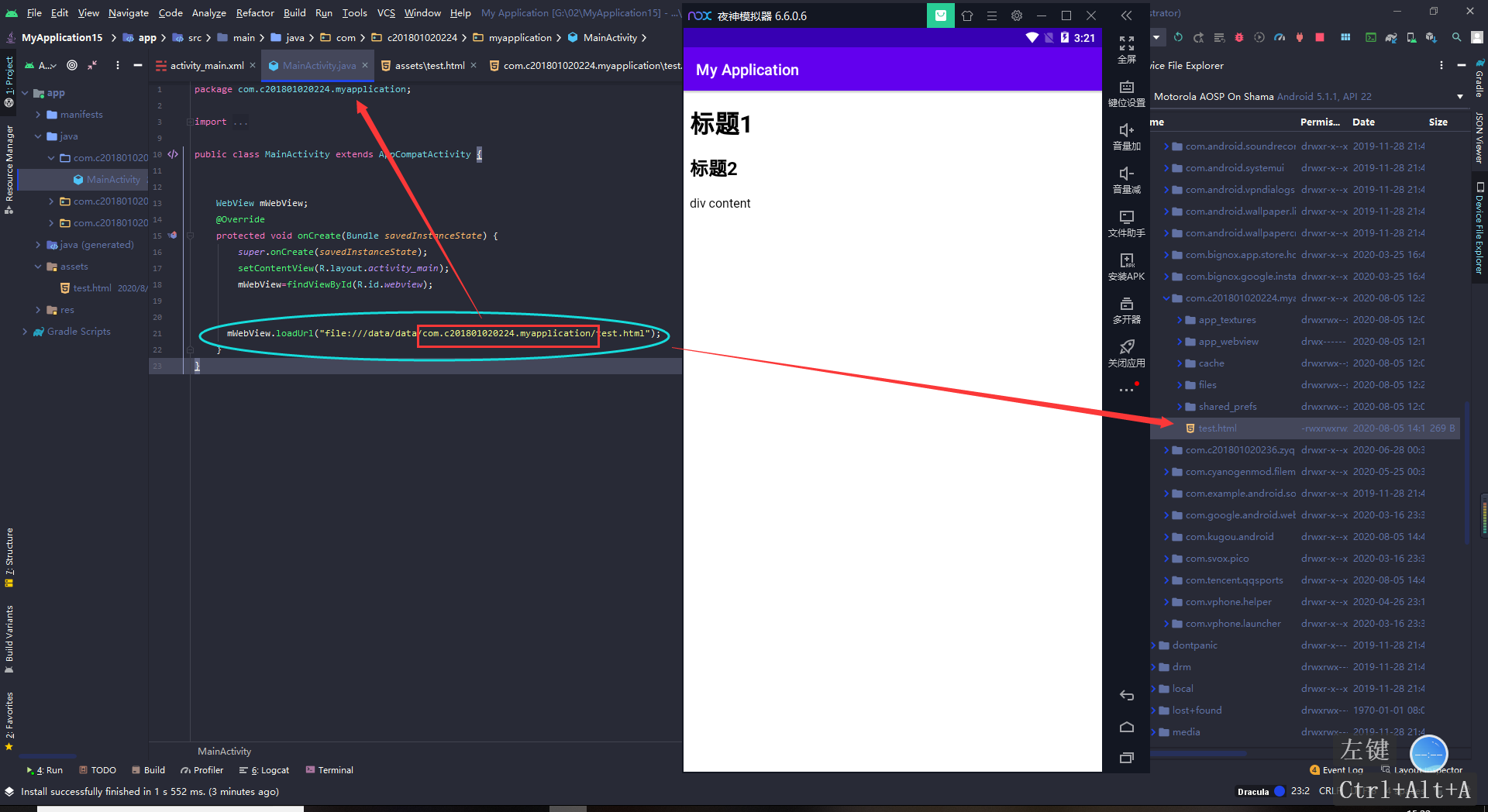Click the user account avatar icon
This screenshot has height=812, width=1488.
click(x=1477, y=37)
